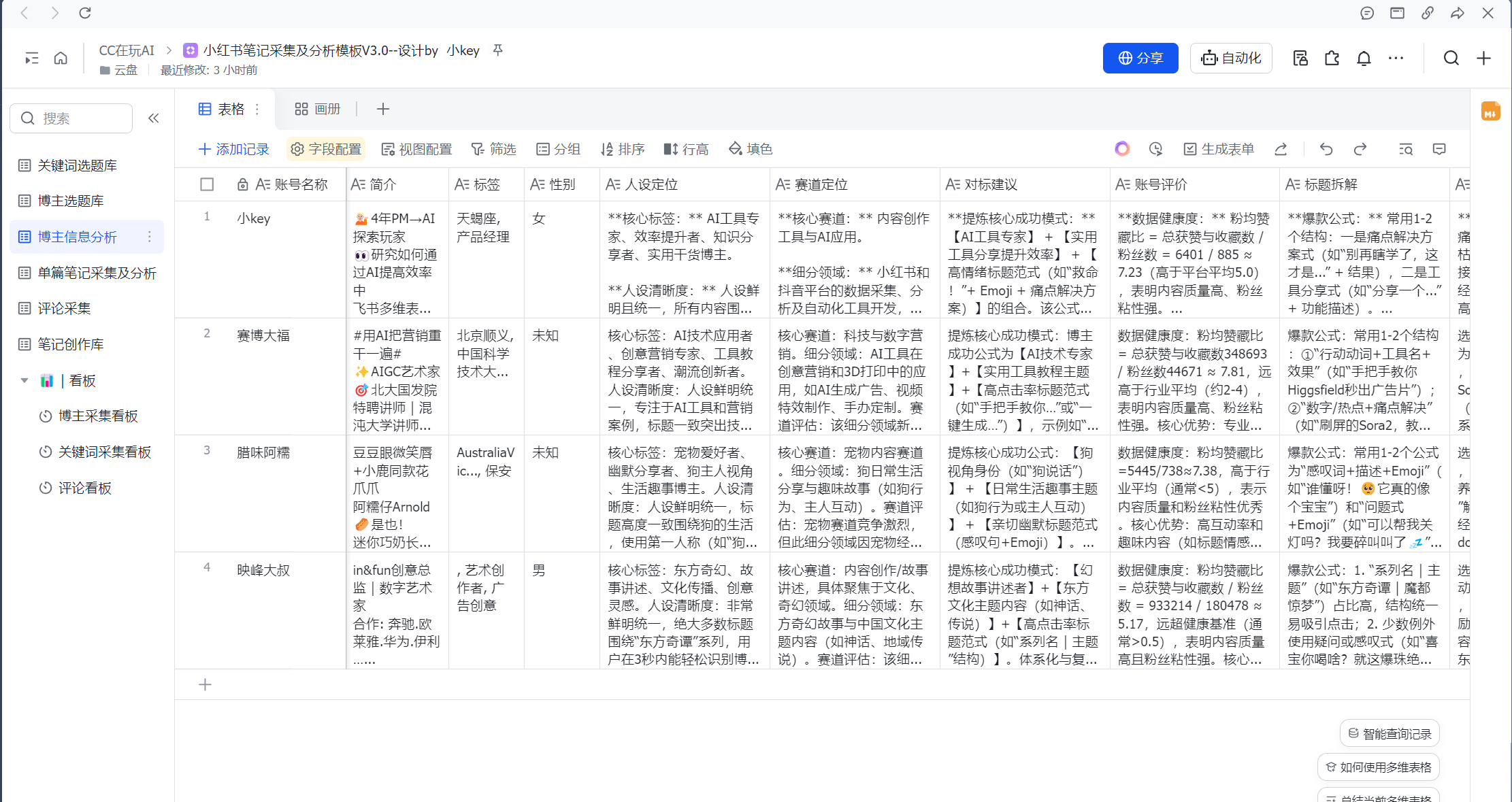1512x802 pixels.
Task: Open 单篇笔记采集及分析 table in sidebar
Action: pos(97,273)
